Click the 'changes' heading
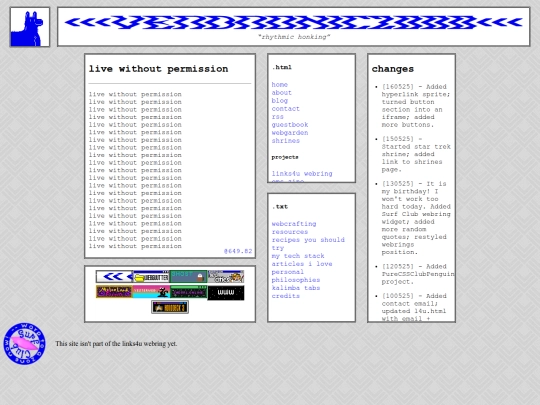This screenshot has height=405, width=540. click(393, 69)
